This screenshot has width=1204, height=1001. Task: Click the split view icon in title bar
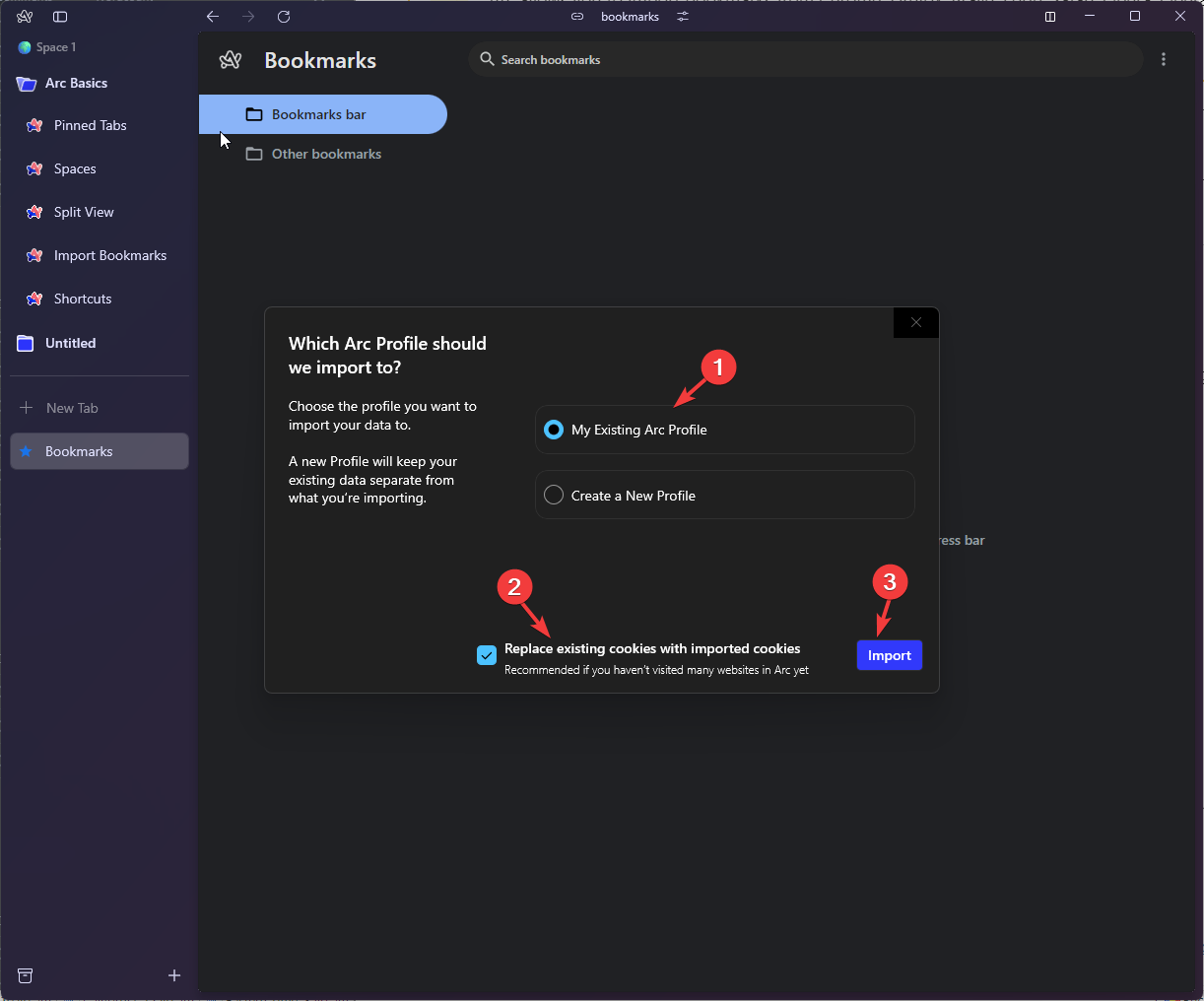click(x=1050, y=17)
